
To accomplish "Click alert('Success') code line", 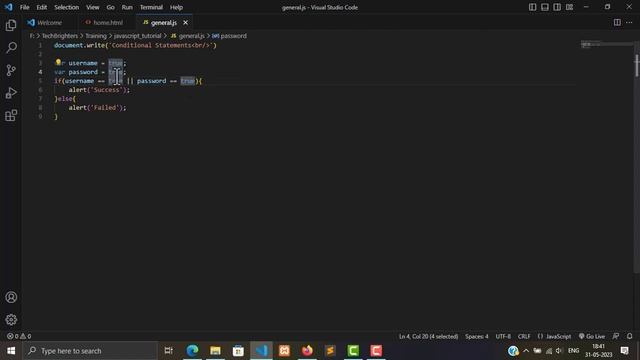I will click(x=99, y=90).
